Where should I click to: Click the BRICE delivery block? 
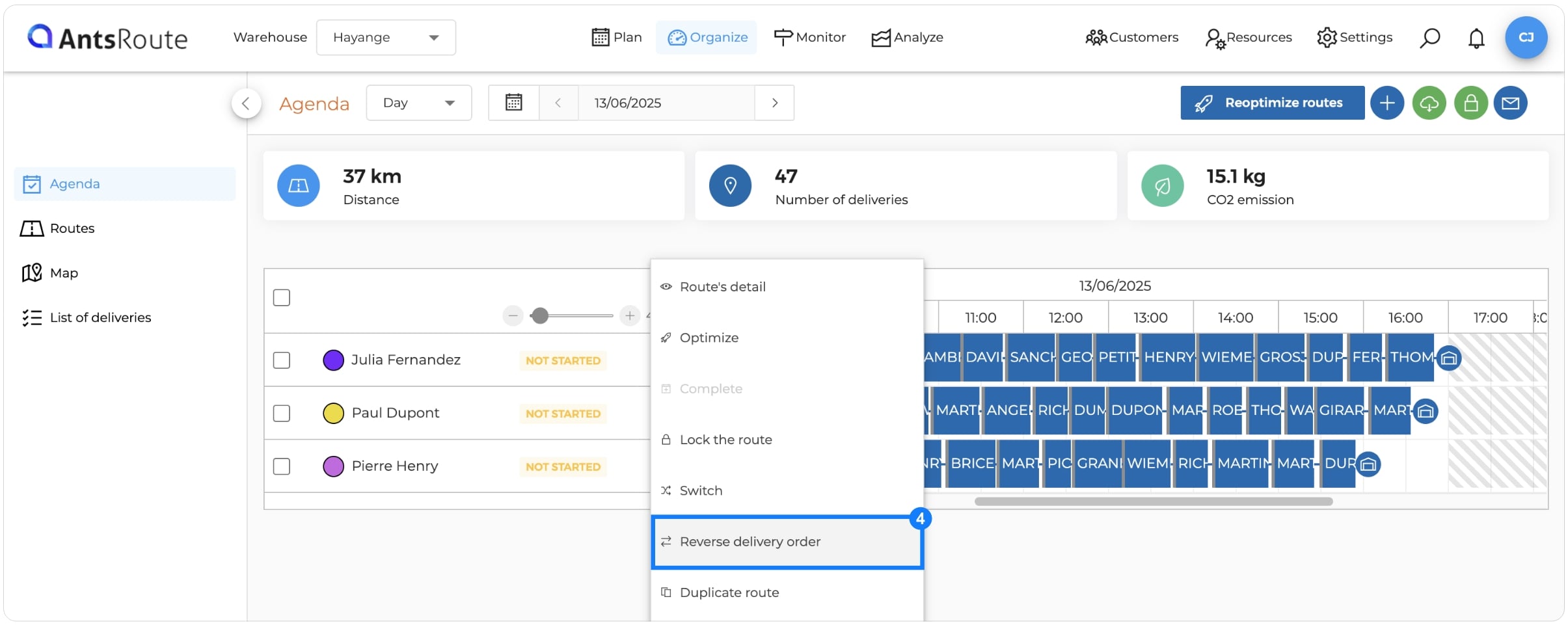click(x=971, y=464)
